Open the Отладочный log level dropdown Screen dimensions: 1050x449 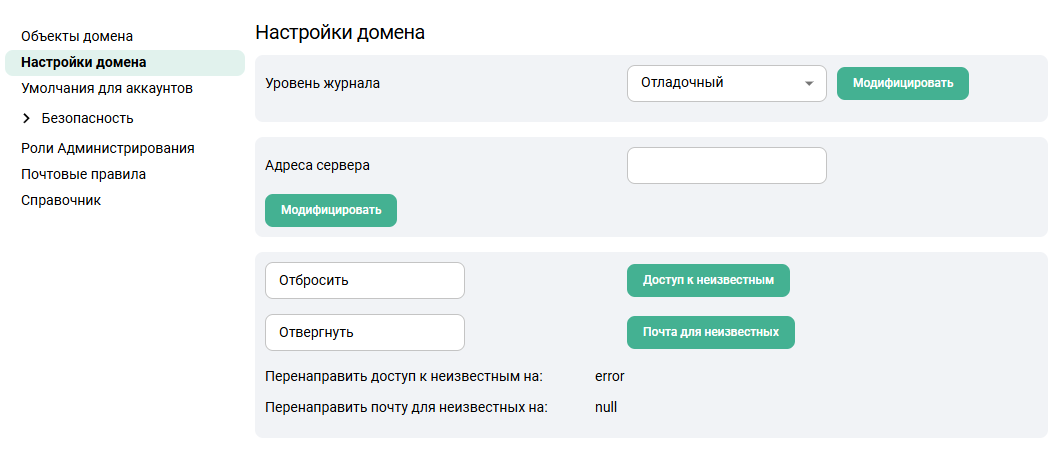pos(715,83)
